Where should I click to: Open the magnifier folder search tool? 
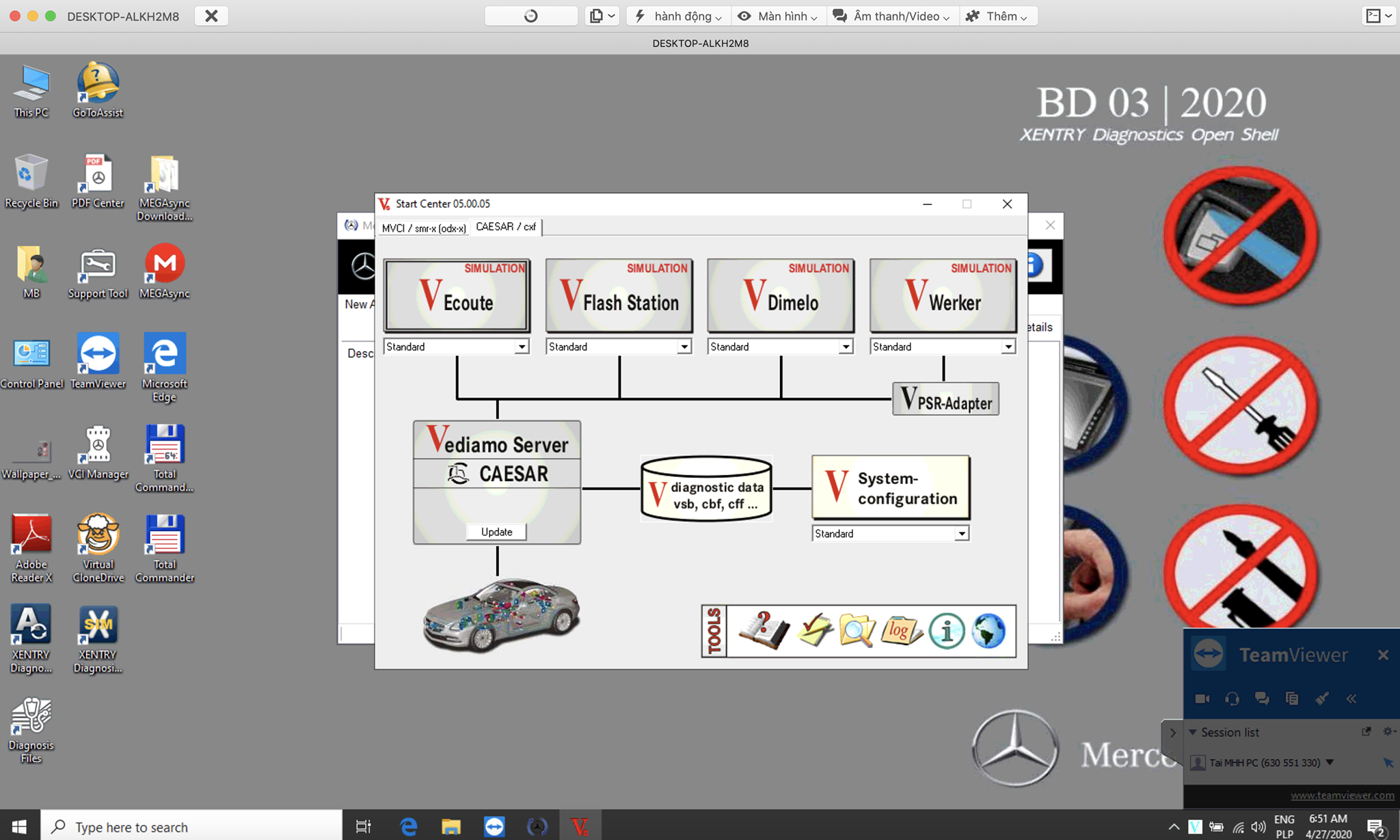[x=857, y=631]
